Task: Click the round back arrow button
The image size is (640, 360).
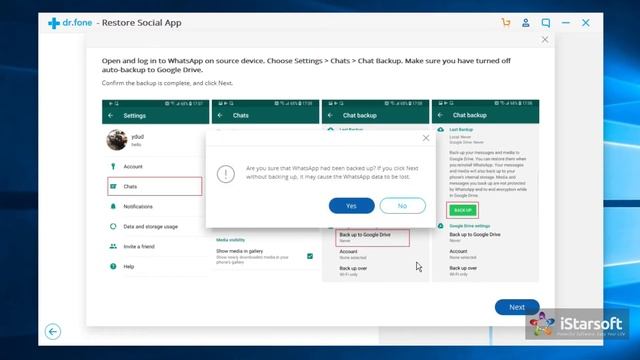Action: [53, 332]
